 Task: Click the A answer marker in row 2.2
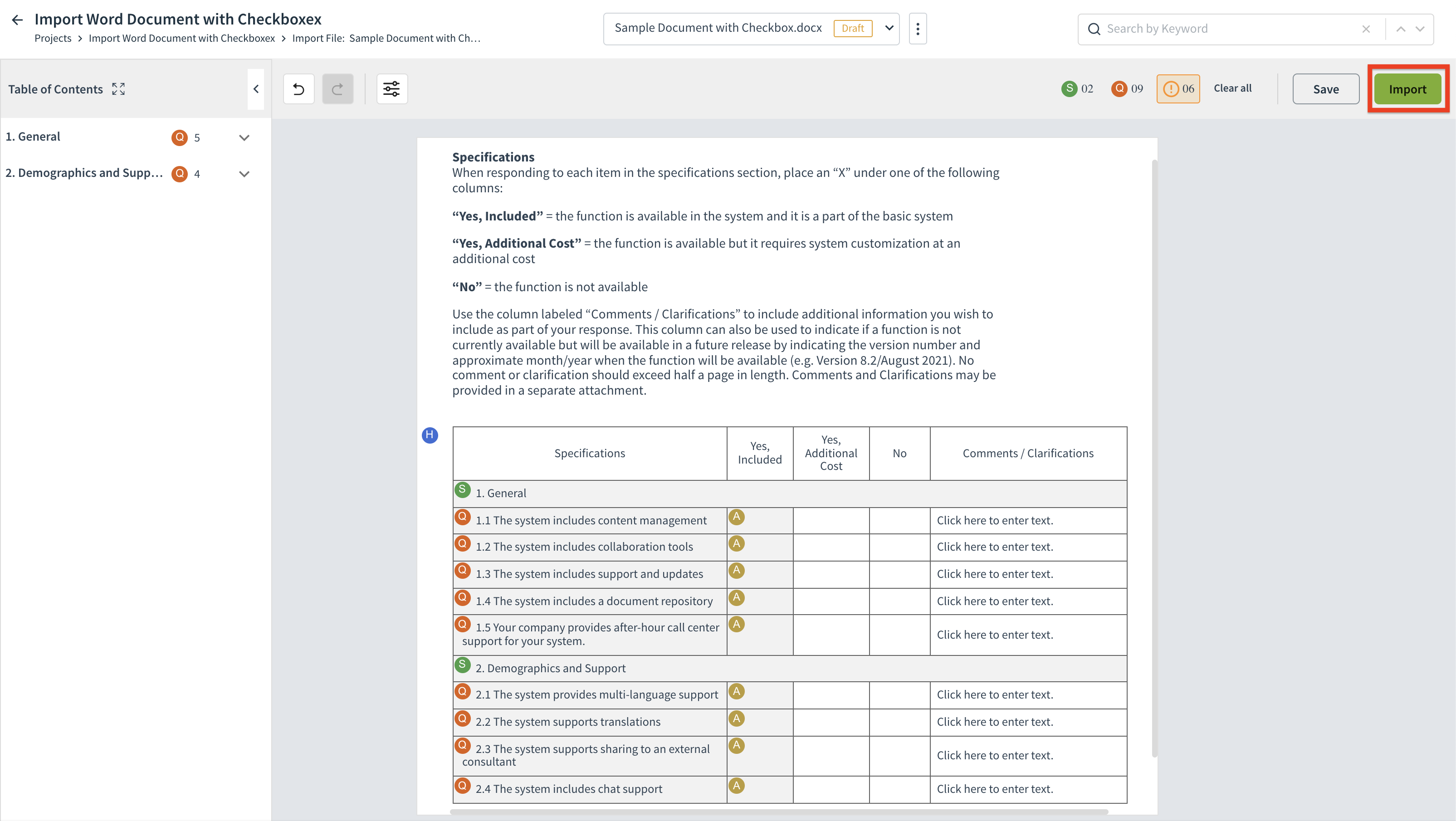(737, 719)
